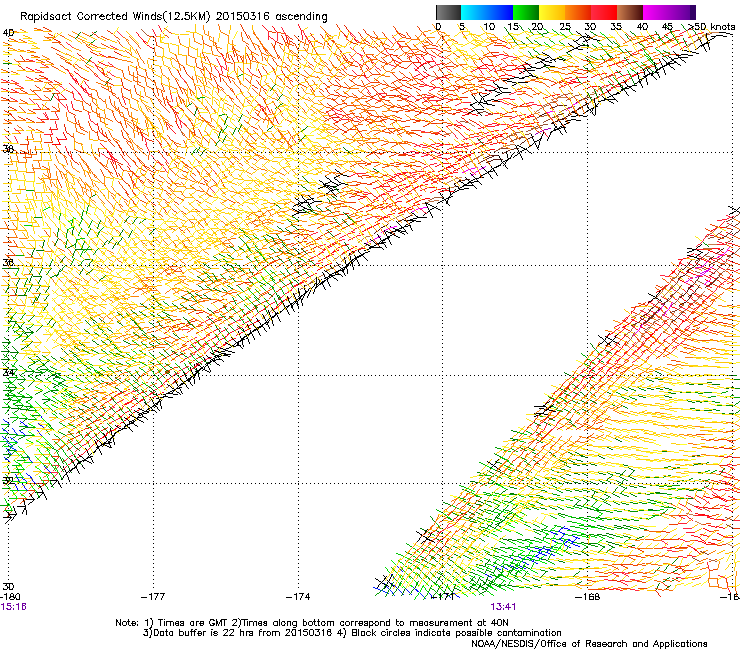Image resolution: width=740 pixels, height=650 pixels.
Task: Click legend scale label '30'
Action: coord(590,27)
